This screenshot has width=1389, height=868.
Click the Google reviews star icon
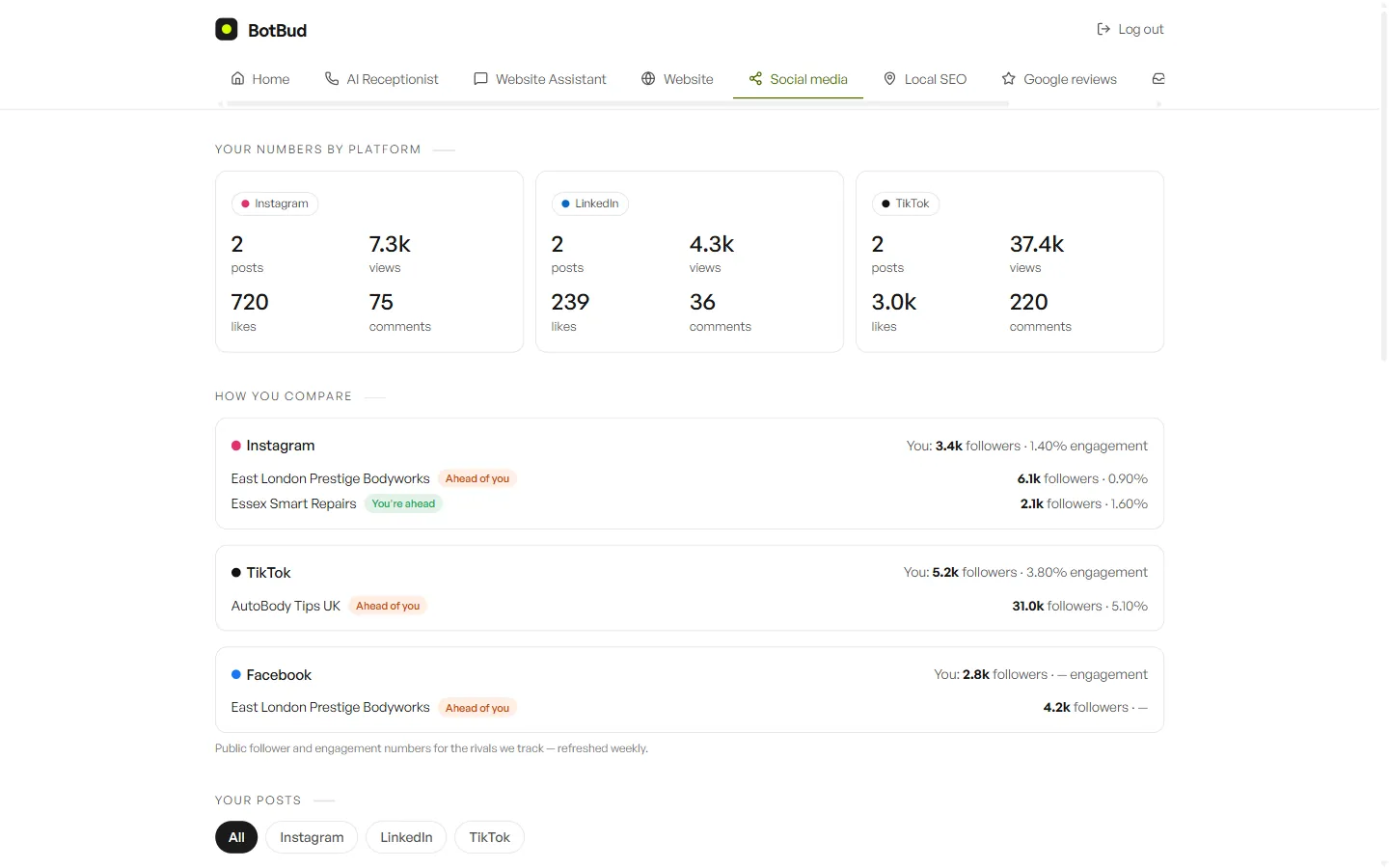[1008, 78]
